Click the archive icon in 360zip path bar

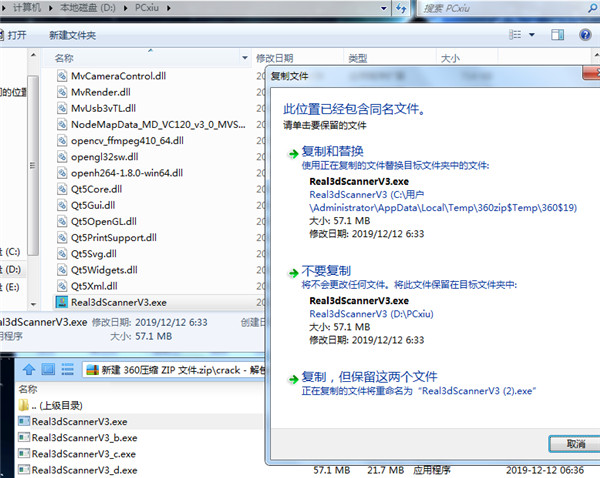point(93,370)
